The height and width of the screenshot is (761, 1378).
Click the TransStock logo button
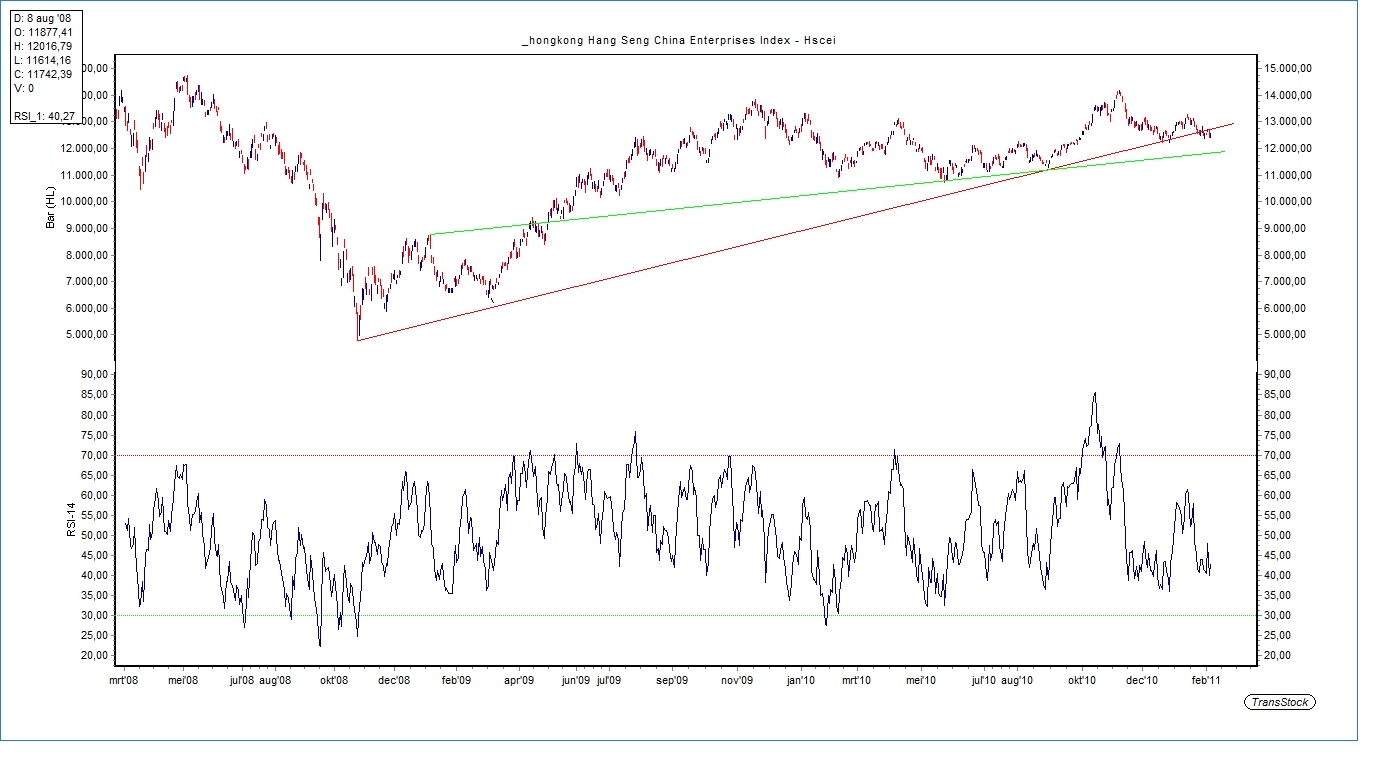point(1281,702)
